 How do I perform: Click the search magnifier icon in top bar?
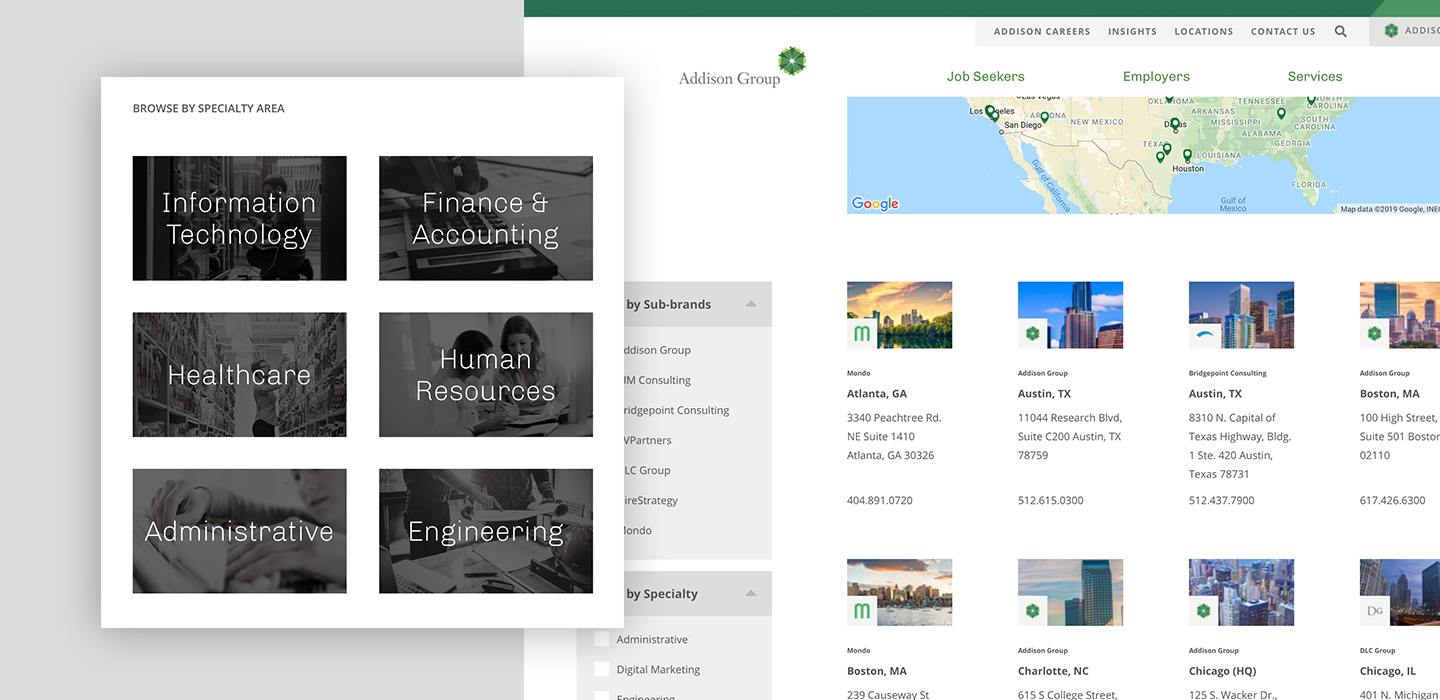coord(1340,31)
